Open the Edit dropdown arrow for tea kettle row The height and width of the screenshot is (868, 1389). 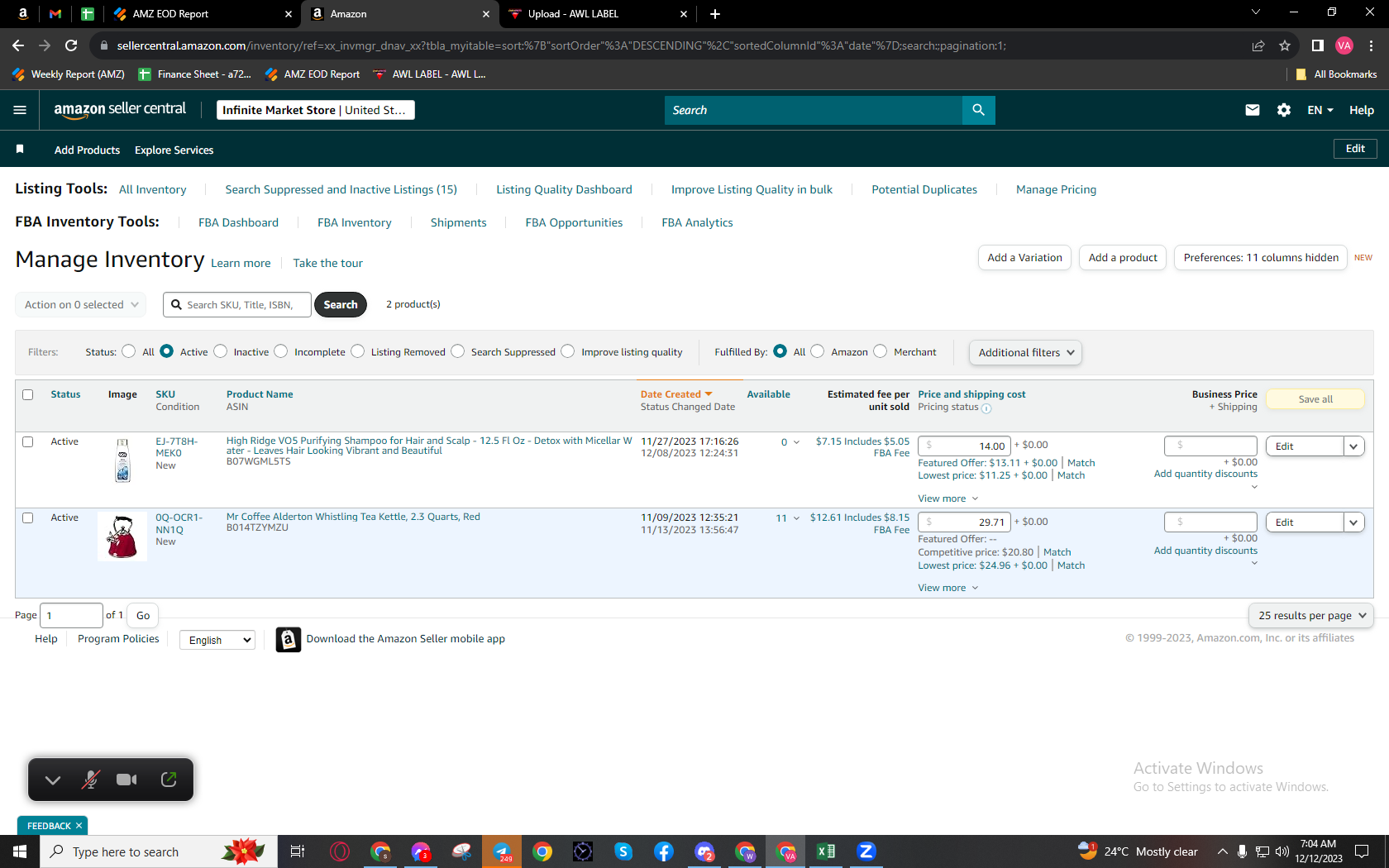point(1353,522)
